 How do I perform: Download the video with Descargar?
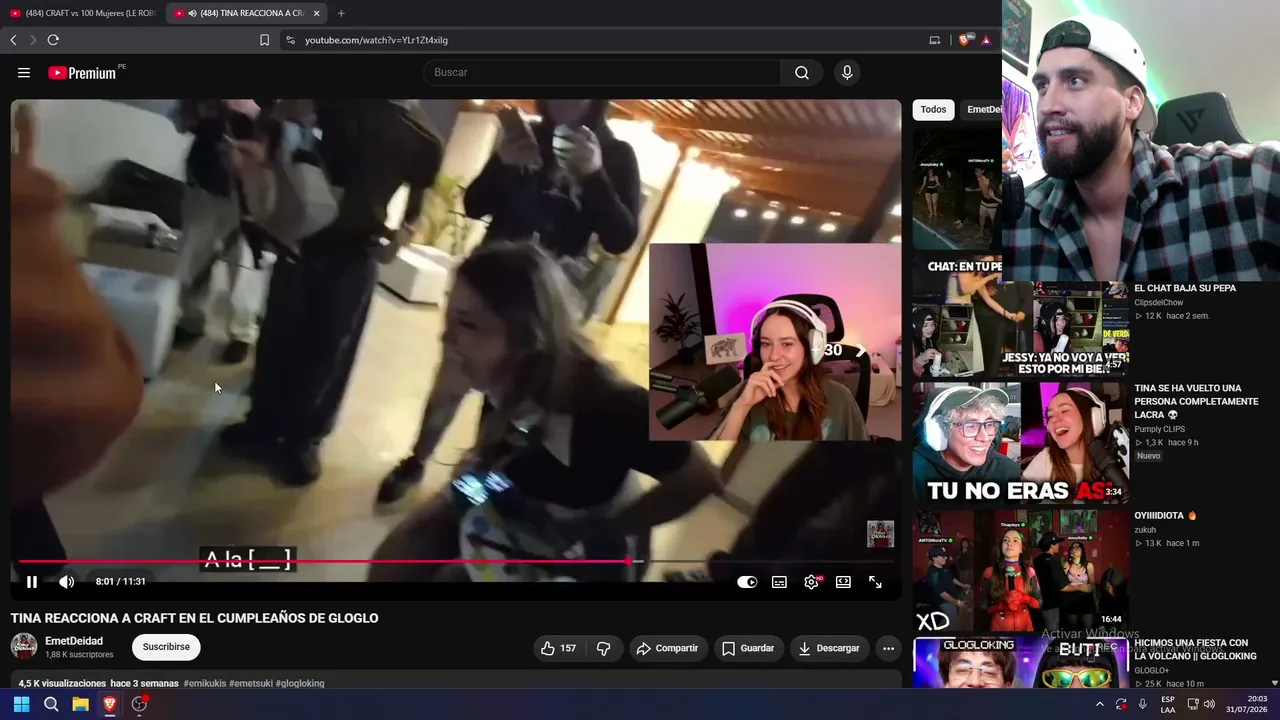point(829,648)
